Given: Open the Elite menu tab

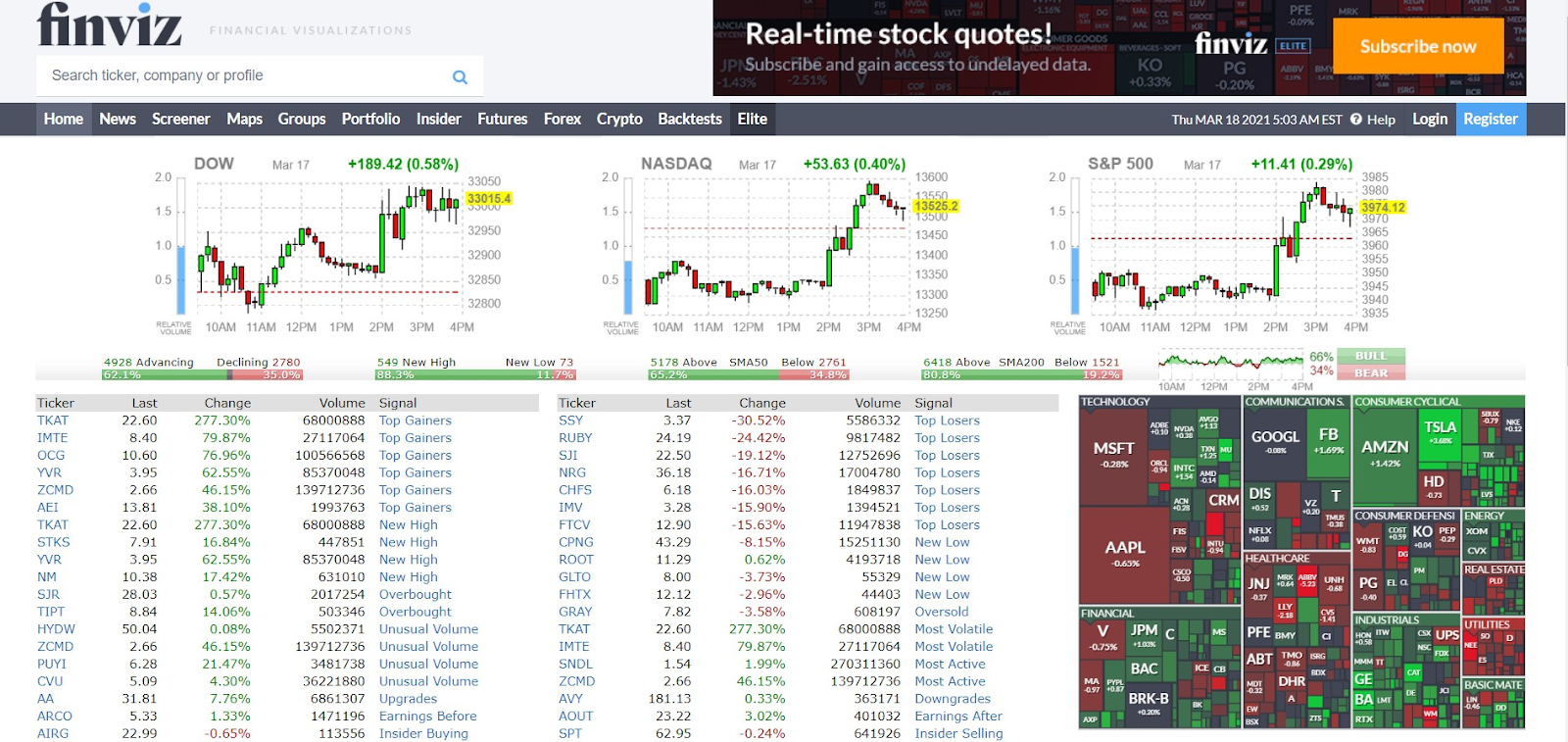Looking at the screenshot, I should (x=753, y=120).
